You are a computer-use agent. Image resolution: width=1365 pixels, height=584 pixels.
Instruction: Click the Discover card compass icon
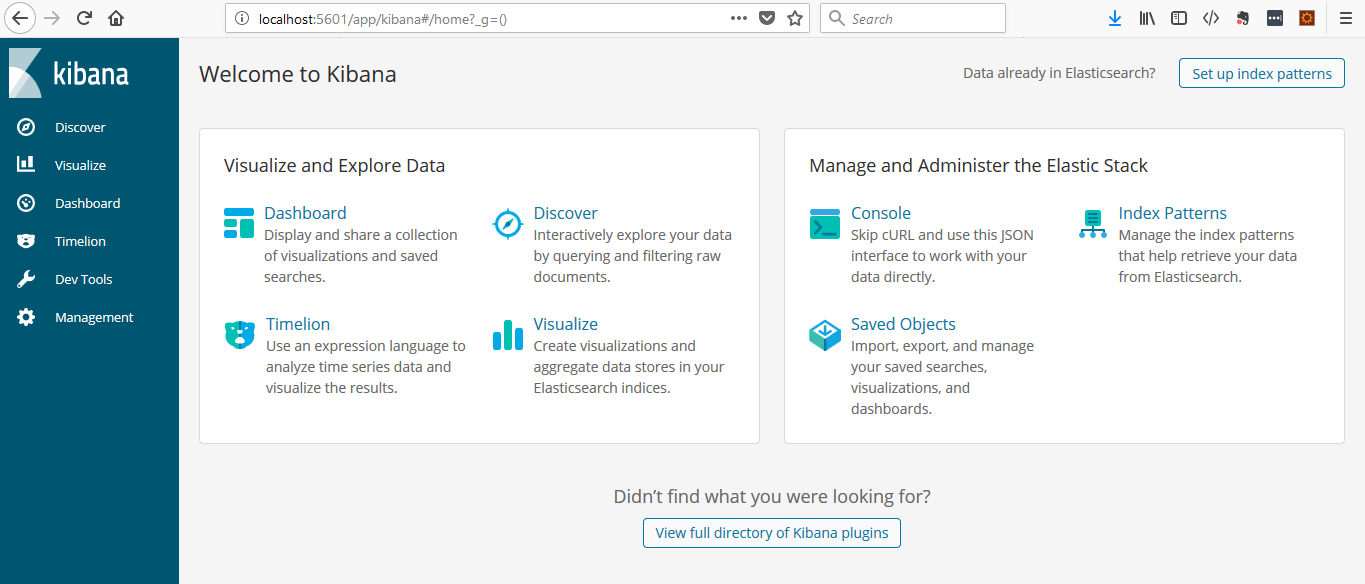(x=508, y=224)
